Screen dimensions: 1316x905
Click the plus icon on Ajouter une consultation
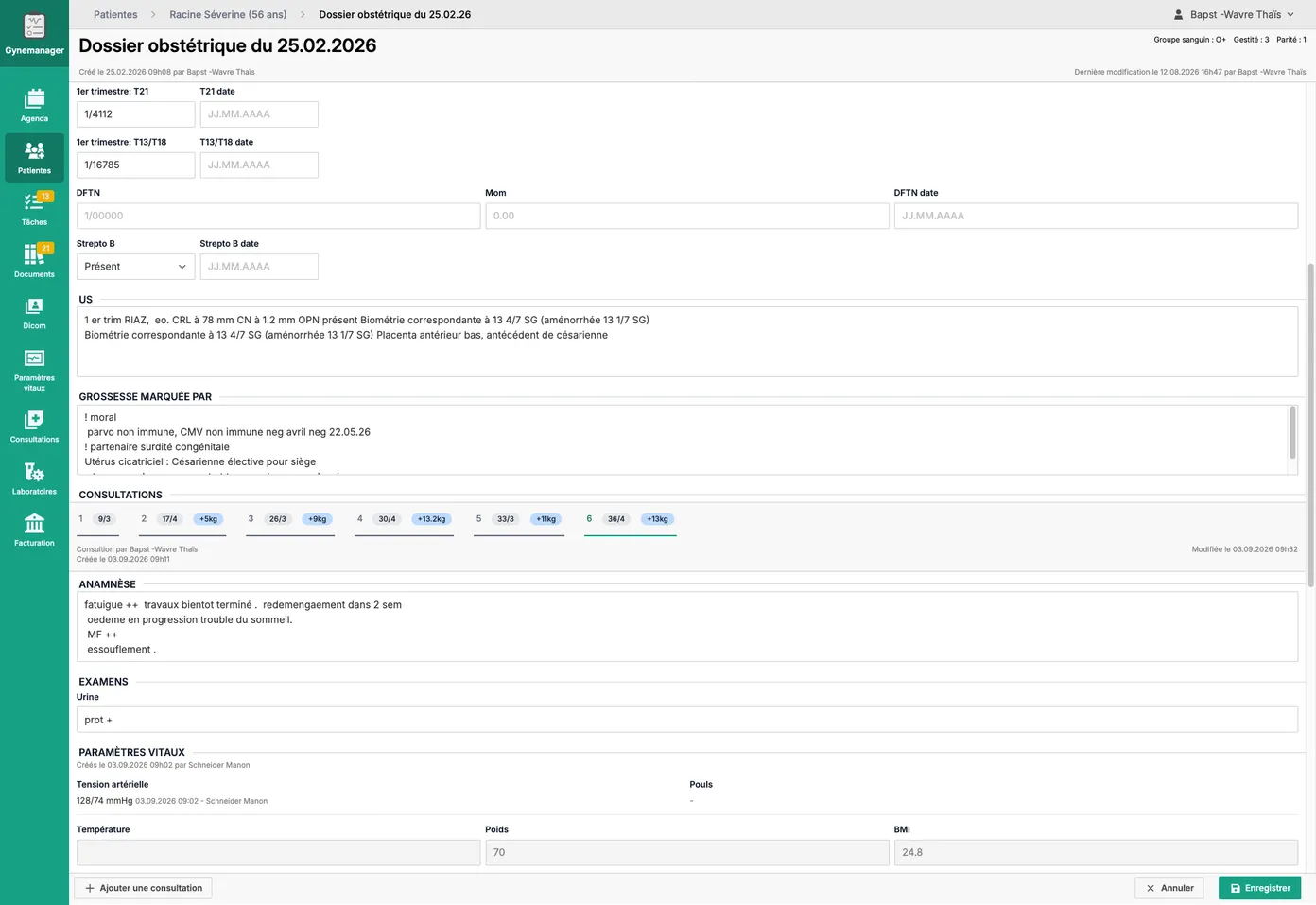pos(90,888)
